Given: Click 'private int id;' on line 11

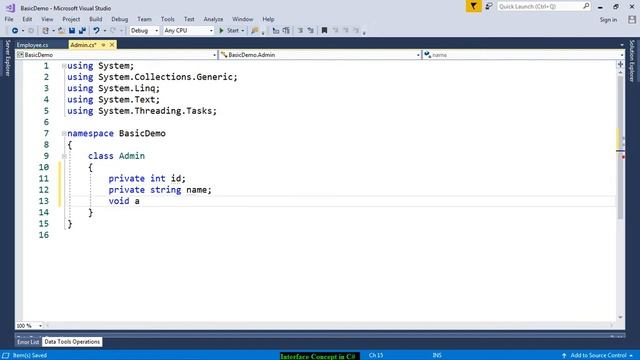Looking at the screenshot, I should [x=147, y=179].
